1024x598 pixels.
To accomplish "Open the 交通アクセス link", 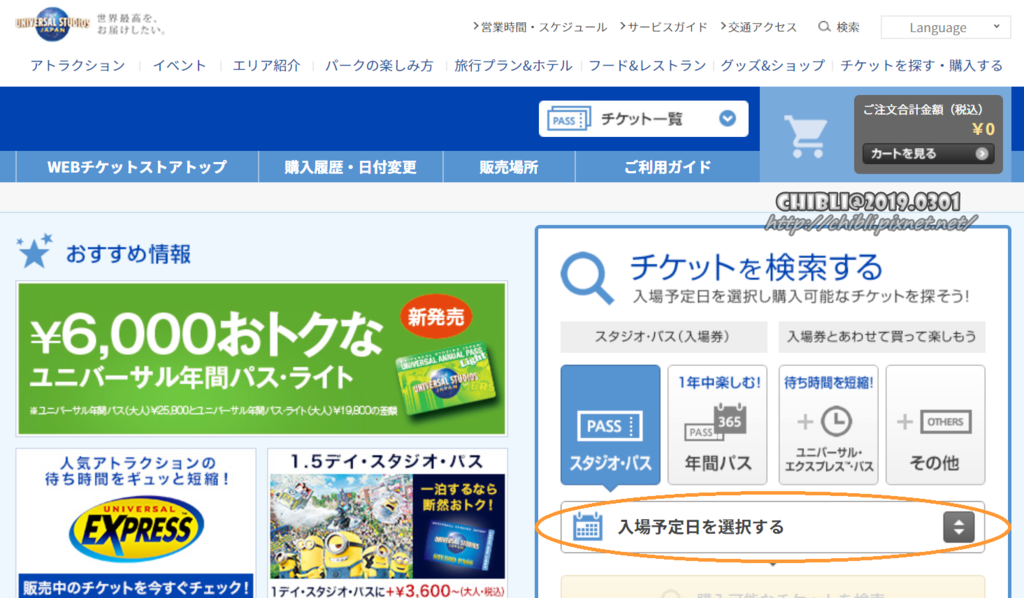I will pyautogui.click(x=759, y=27).
